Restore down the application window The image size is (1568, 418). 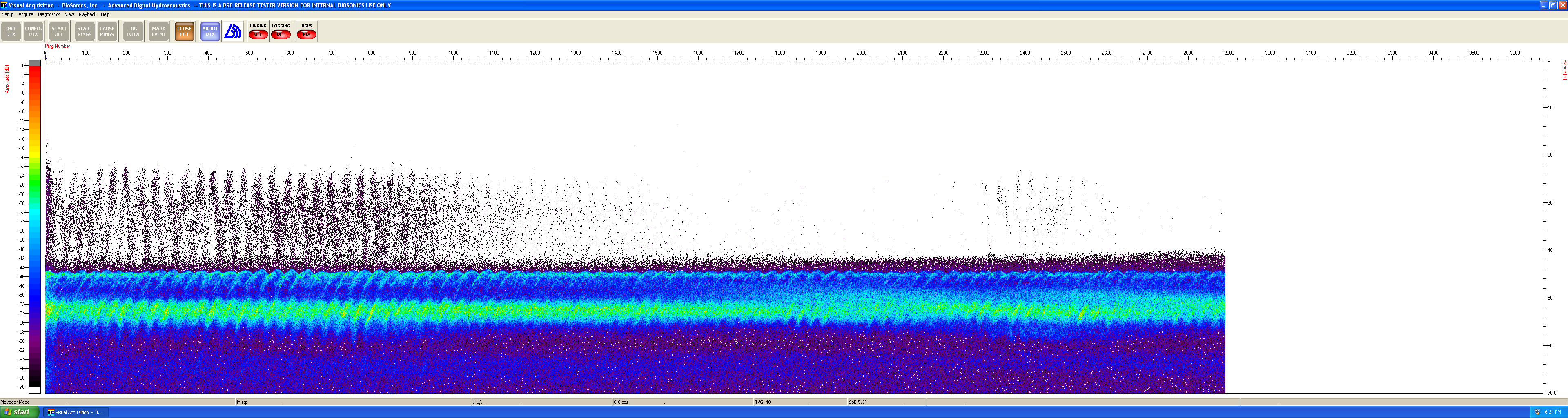[1553, 5]
